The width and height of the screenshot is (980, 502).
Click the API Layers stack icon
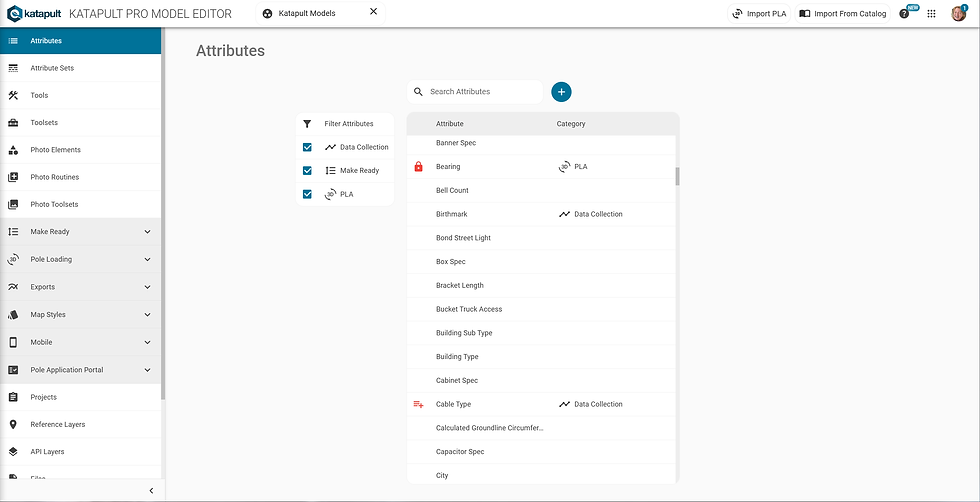[13, 451]
